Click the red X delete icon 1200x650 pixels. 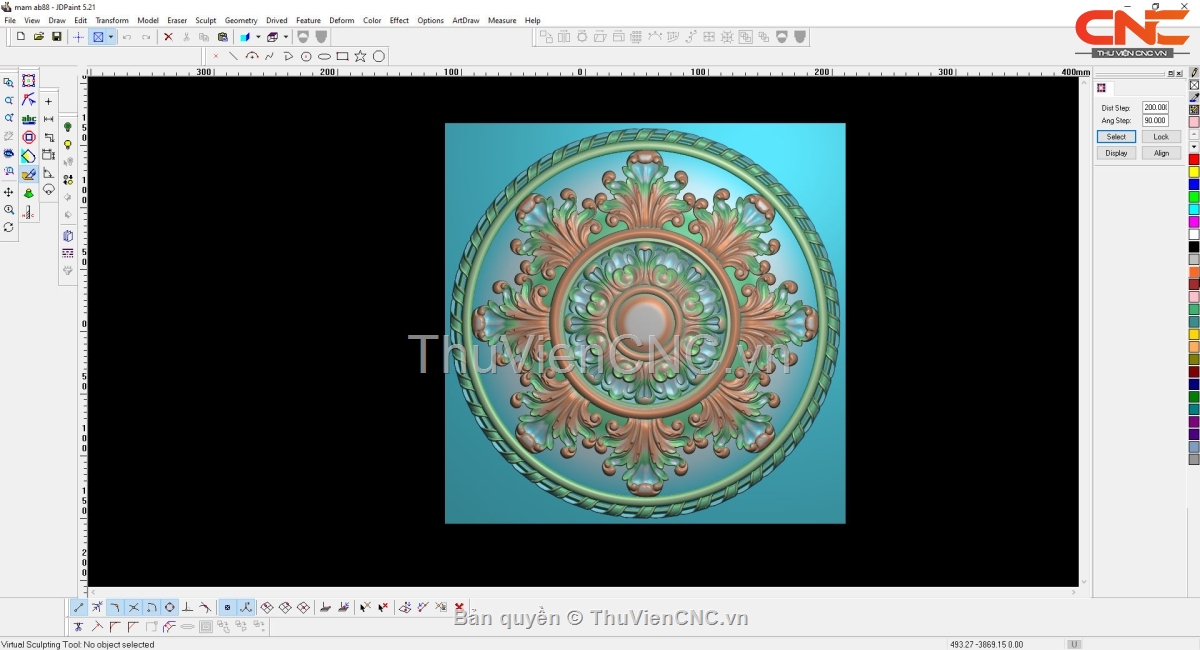[x=168, y=37]
